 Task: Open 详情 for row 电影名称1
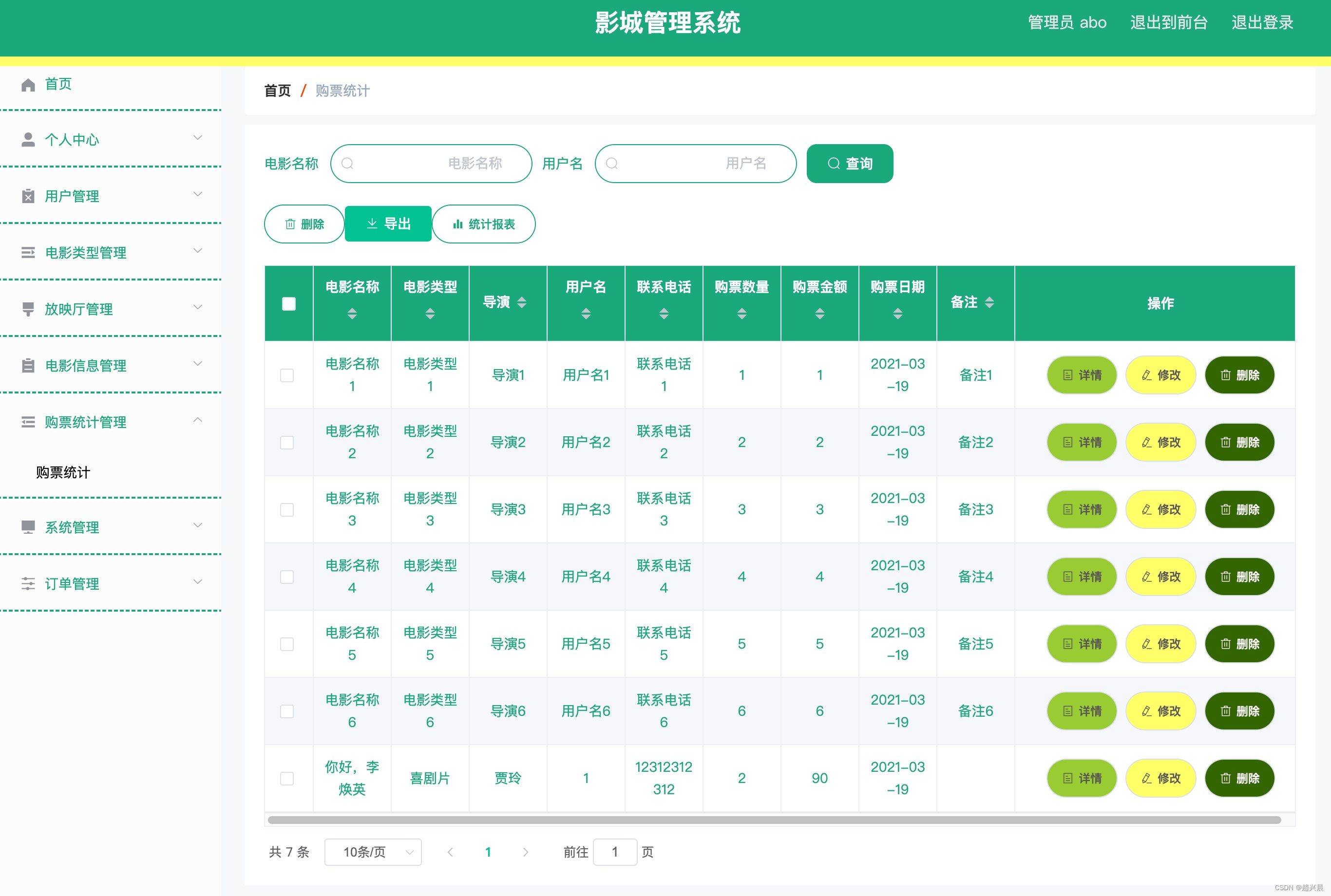click(1082, 375)
